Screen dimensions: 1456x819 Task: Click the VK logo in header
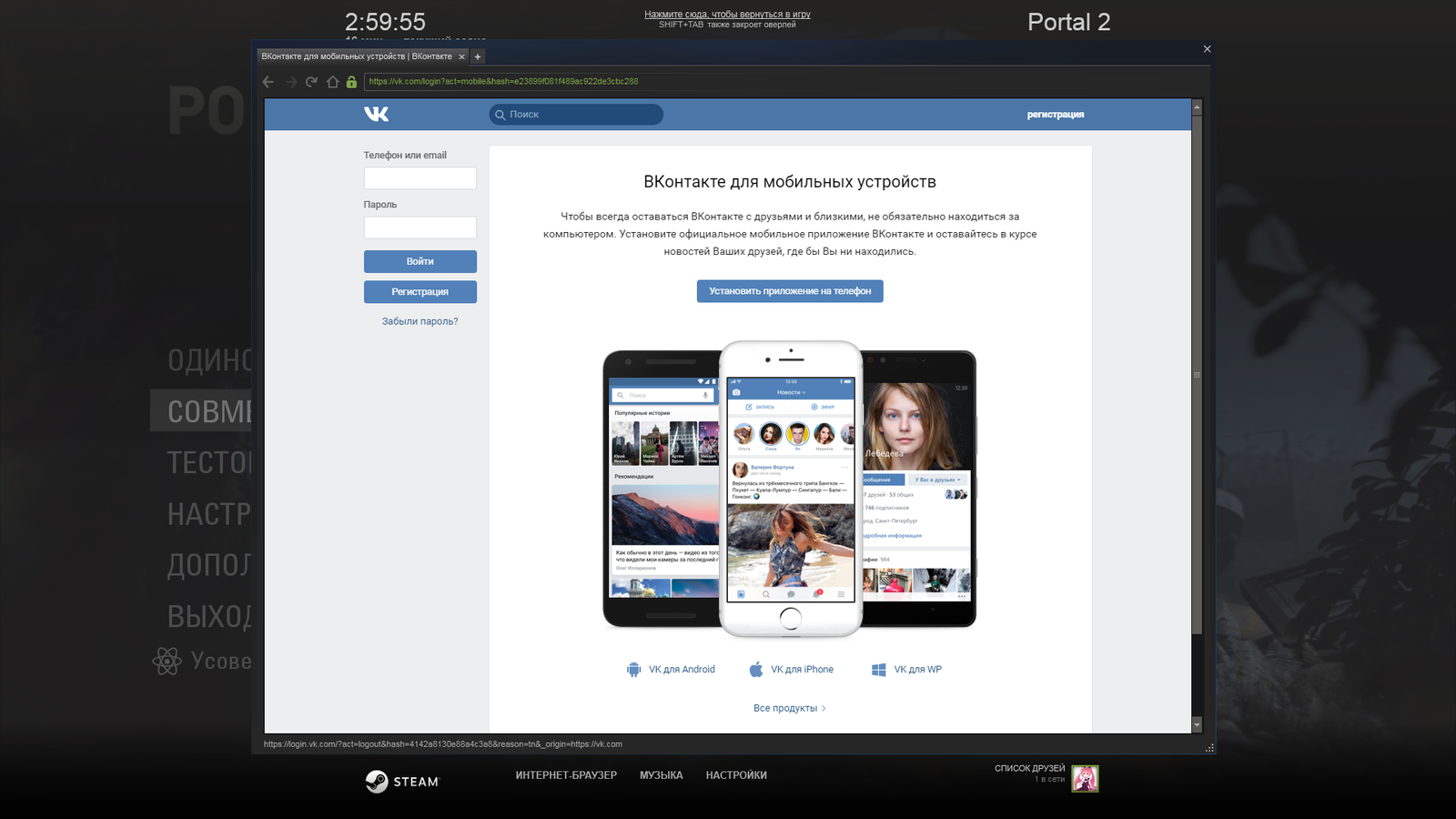377,114
